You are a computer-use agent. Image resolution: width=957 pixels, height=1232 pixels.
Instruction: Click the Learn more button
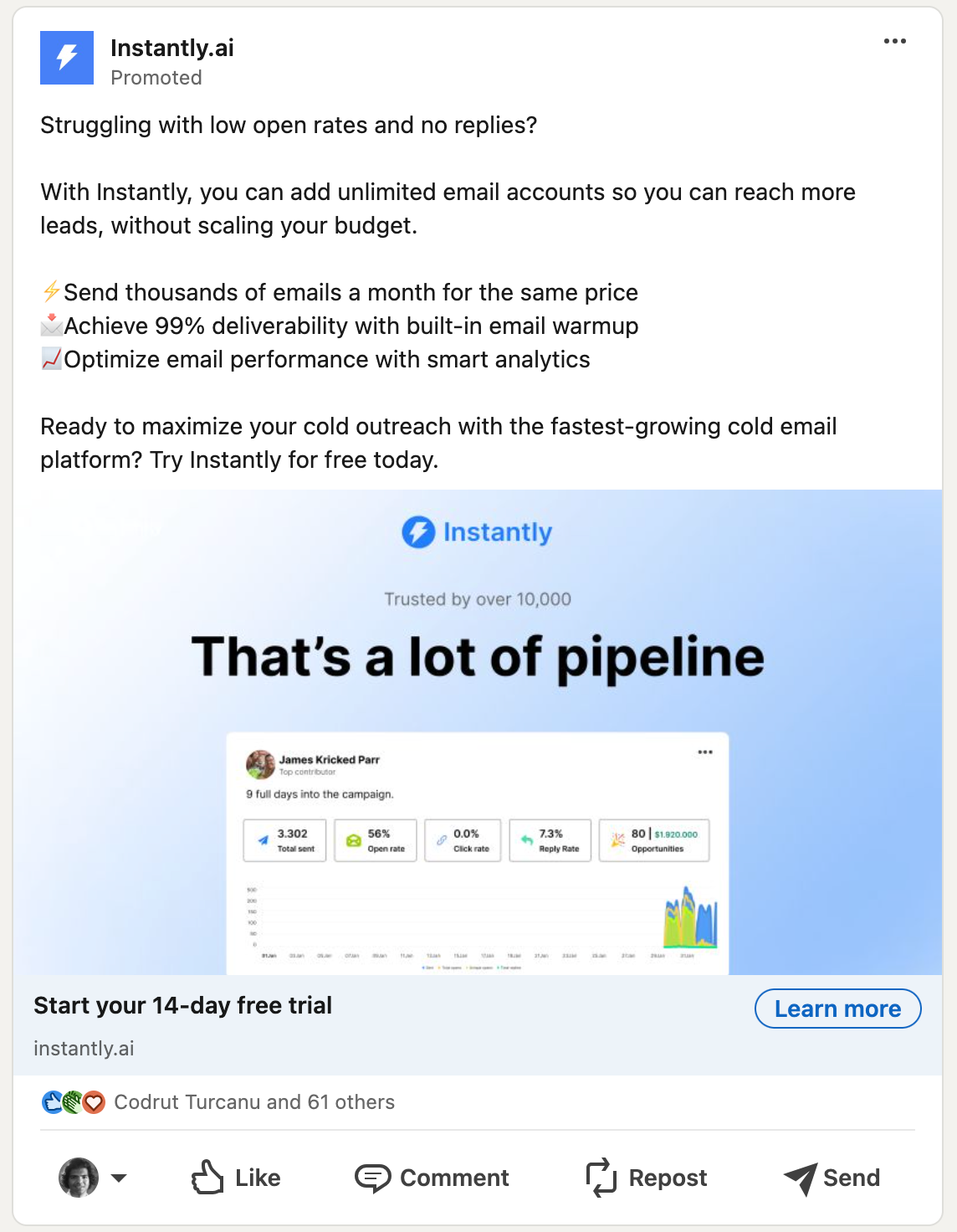tap(837, 1009)
